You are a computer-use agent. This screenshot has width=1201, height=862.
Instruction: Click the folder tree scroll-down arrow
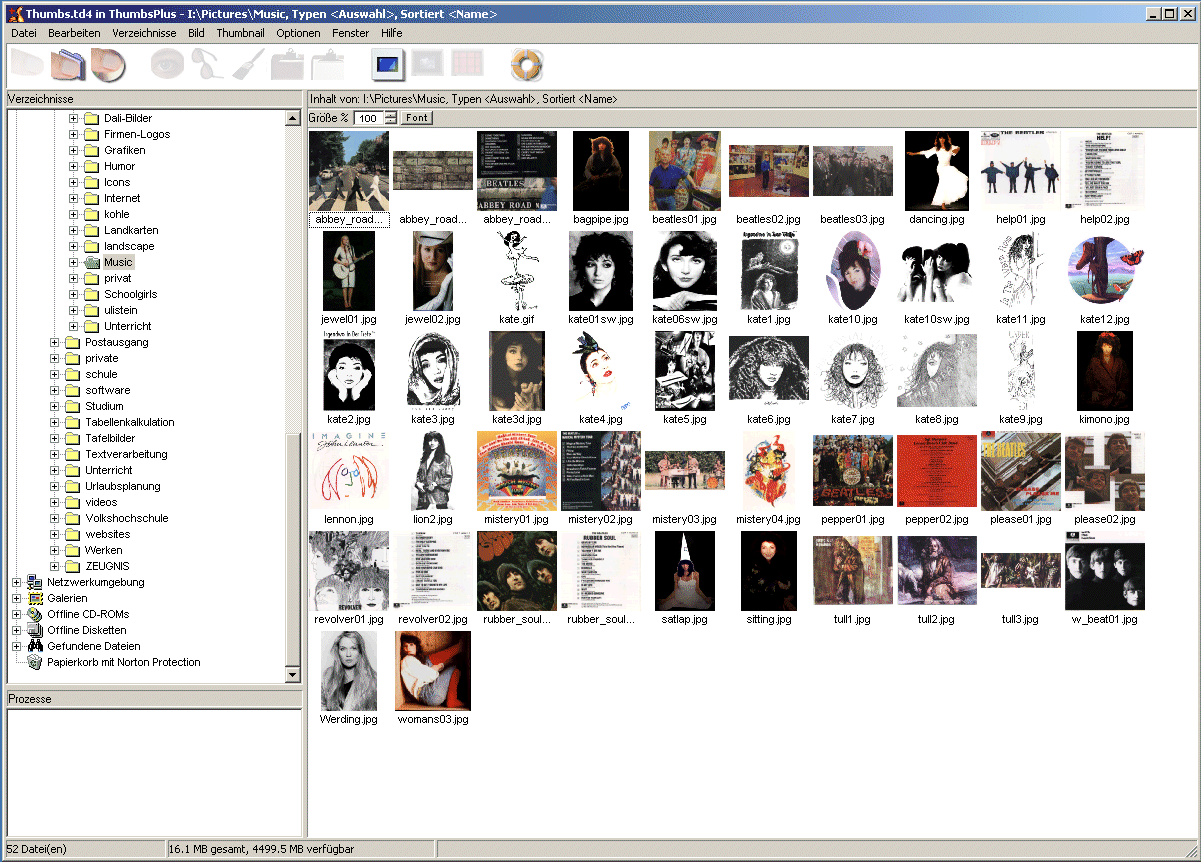293,675
